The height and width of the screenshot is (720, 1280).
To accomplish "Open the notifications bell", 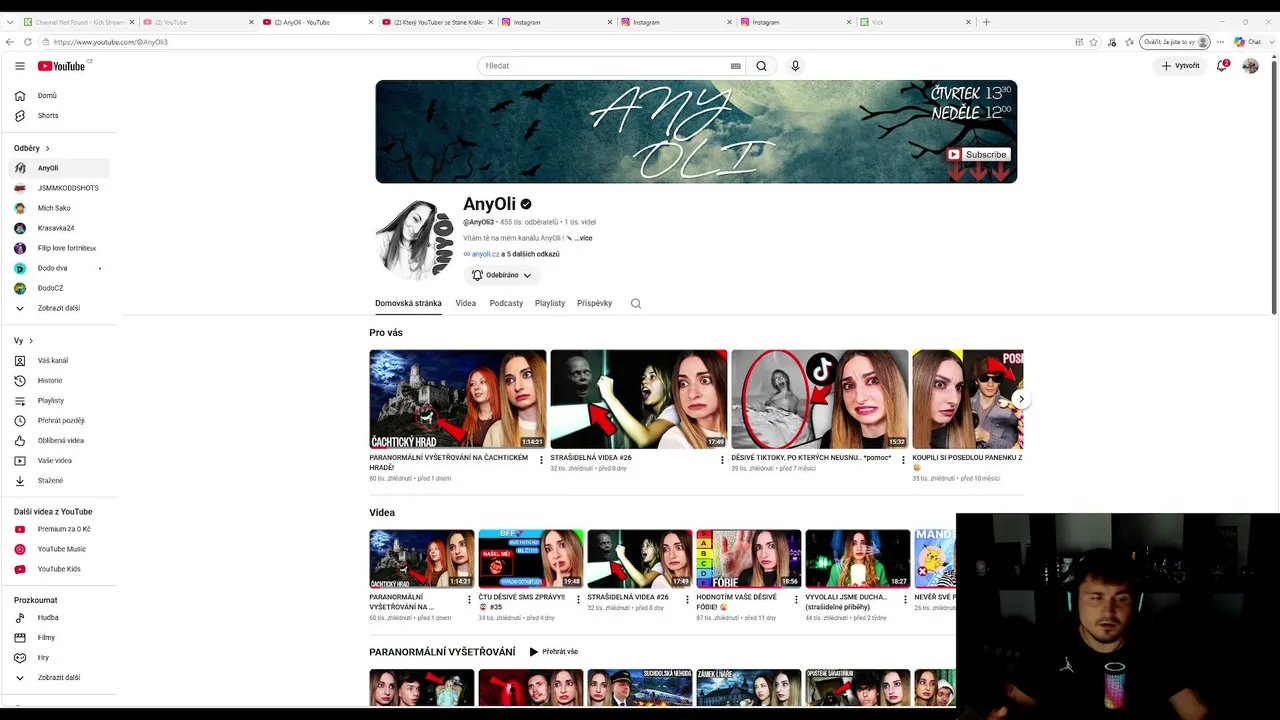I will click(1222, 66).
